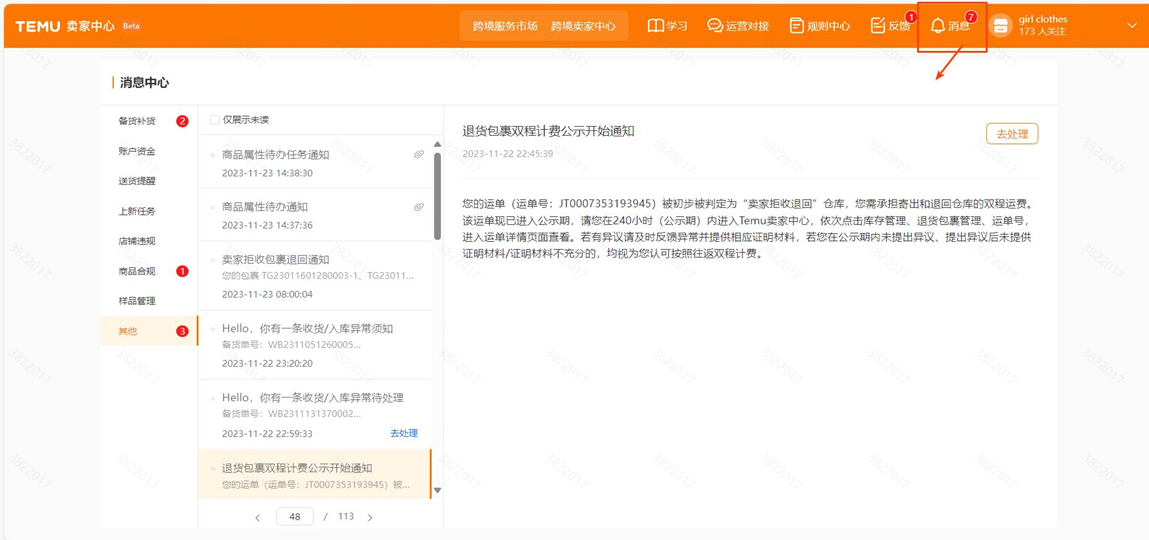Expand the account dropdown arrow
Screen dimensions: 1149x540
[x=1131, y=26]
